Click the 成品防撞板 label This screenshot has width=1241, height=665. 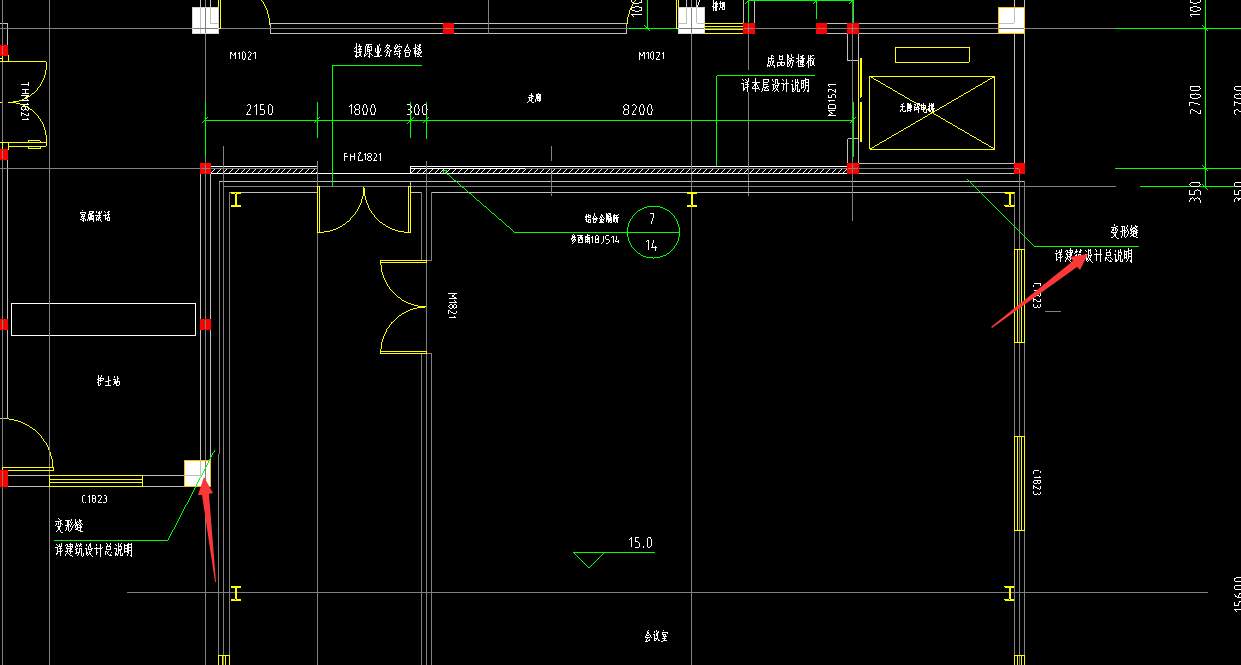point(790,61)
